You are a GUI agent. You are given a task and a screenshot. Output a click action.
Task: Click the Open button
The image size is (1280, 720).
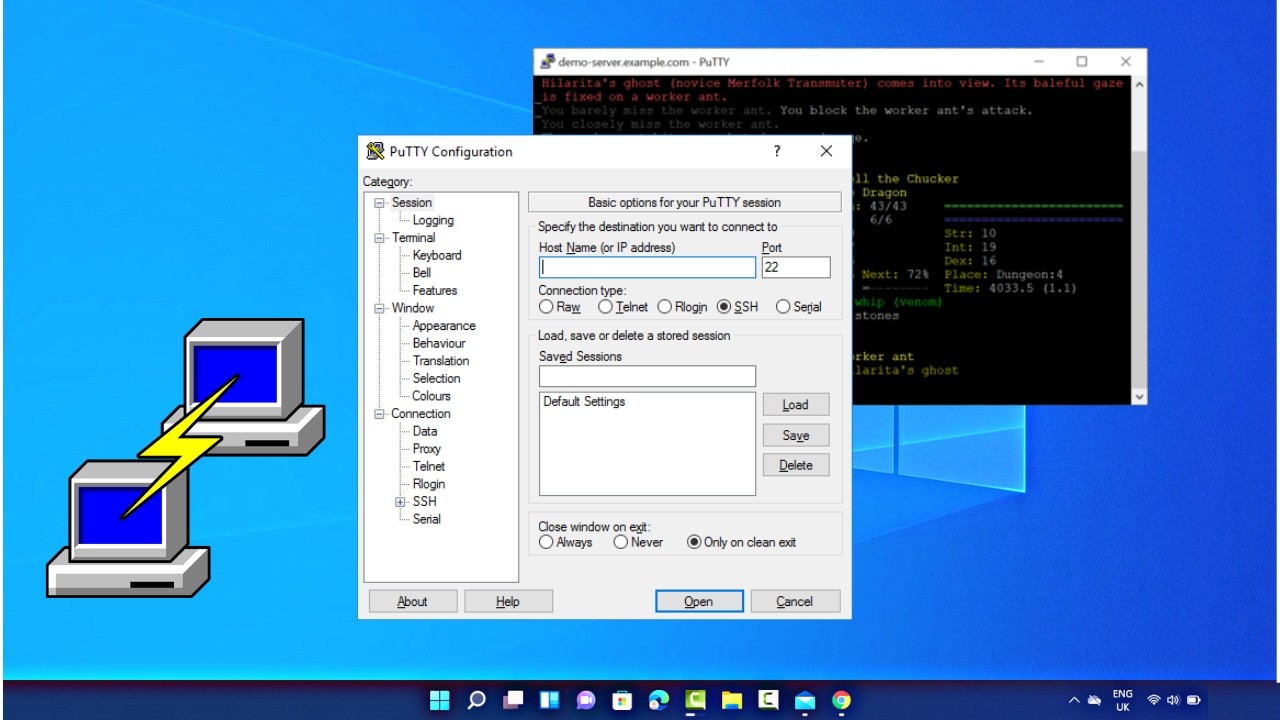pos(699,601)
